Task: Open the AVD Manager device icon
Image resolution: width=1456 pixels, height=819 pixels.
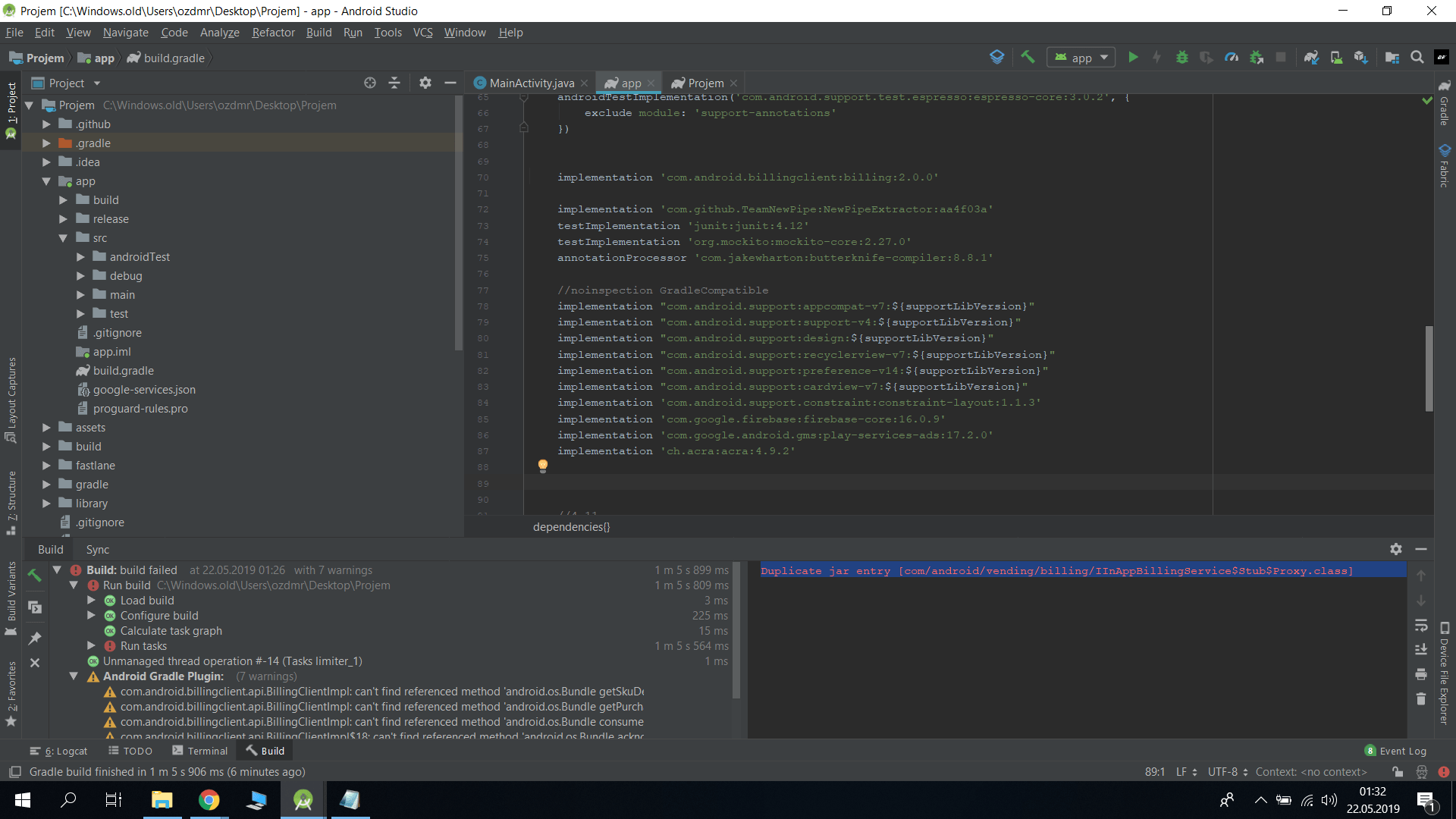Action: pyautogui.click(x=1337, y=57)
